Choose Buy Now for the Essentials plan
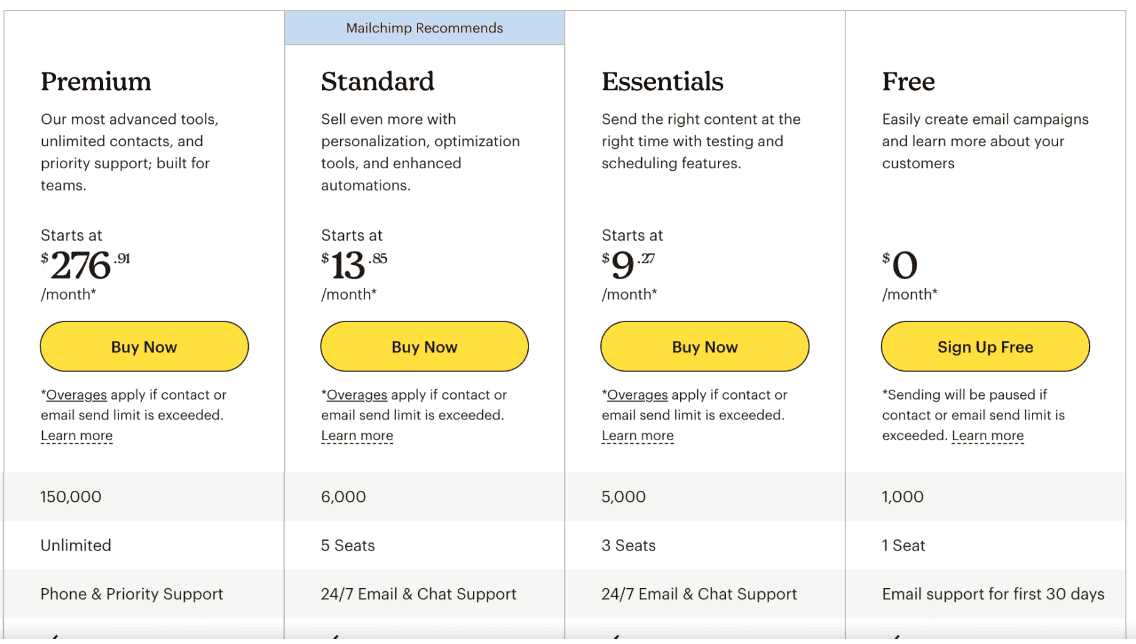 [705, 346]
